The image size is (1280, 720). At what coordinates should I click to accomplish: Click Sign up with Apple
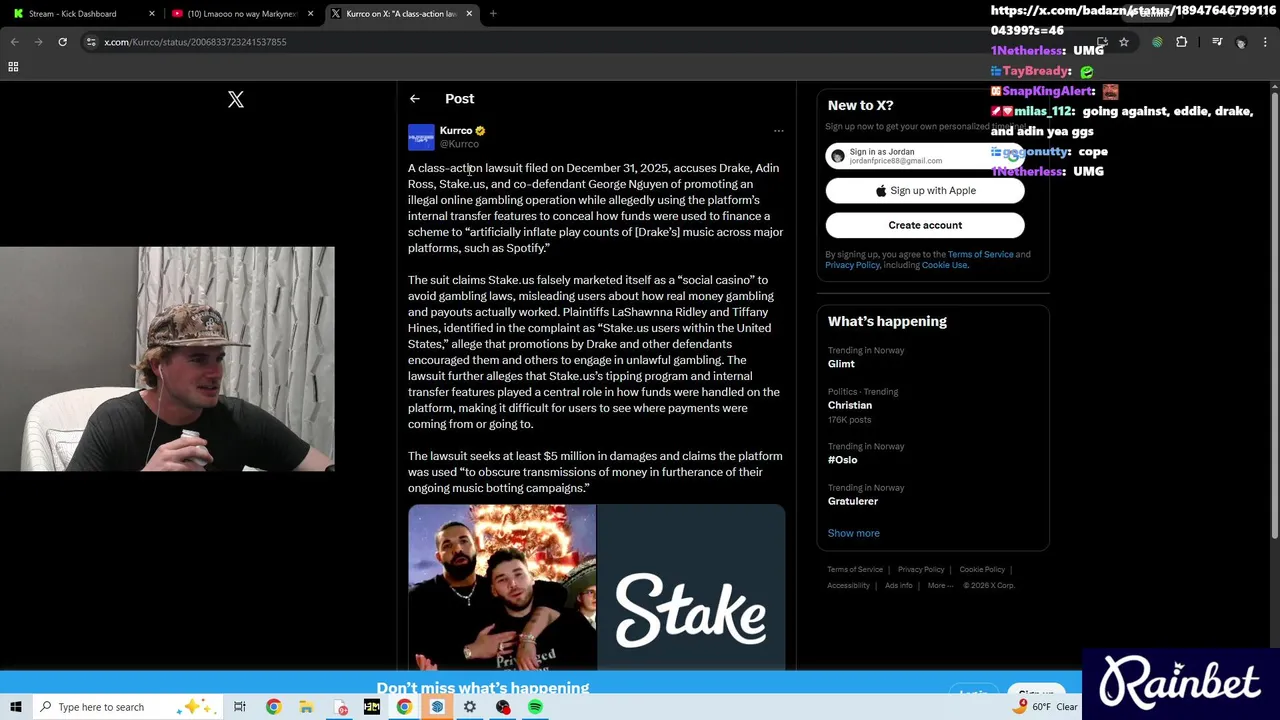point(925,191)
